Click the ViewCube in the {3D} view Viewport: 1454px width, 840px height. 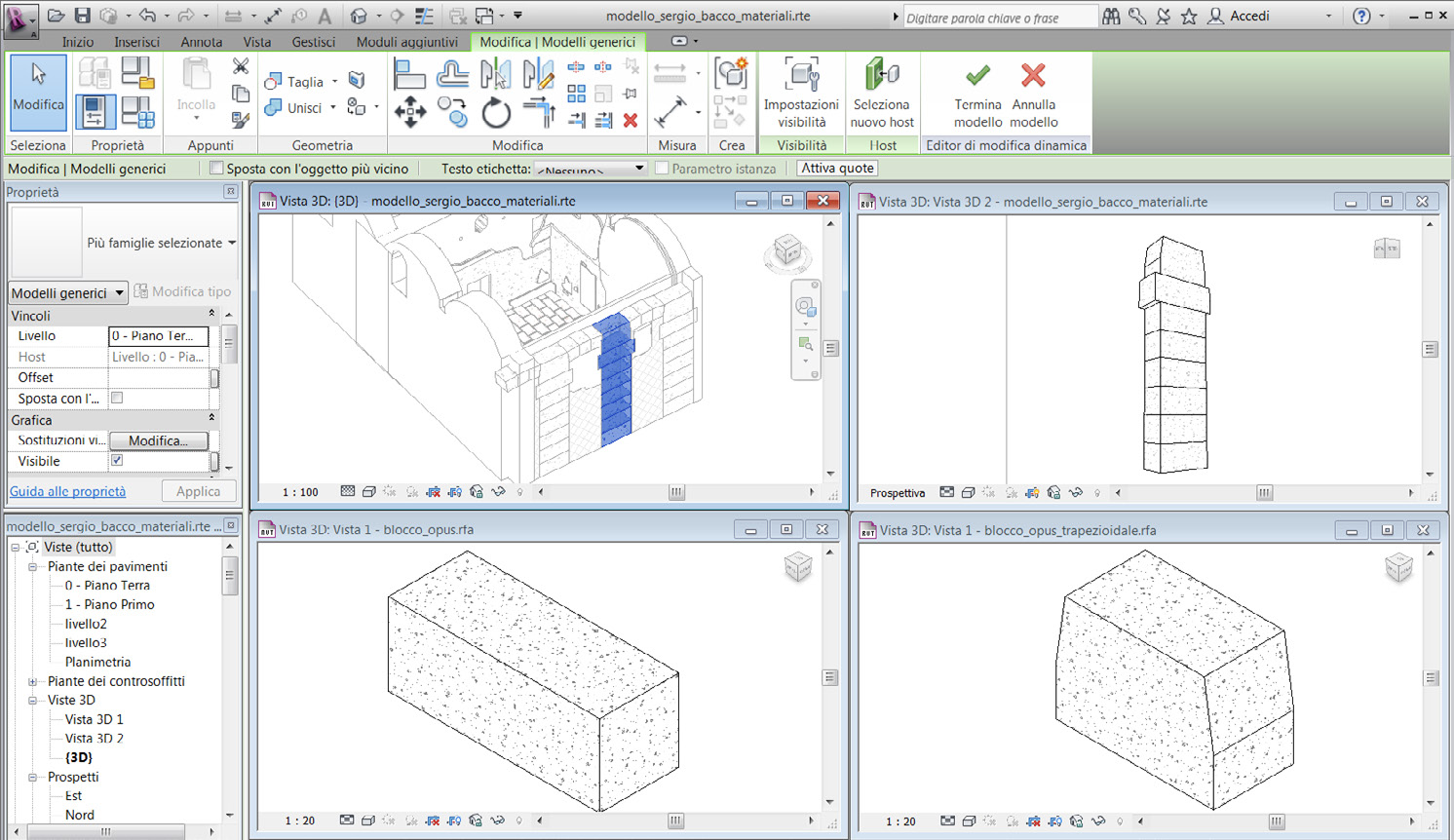(x=787, y=251)
